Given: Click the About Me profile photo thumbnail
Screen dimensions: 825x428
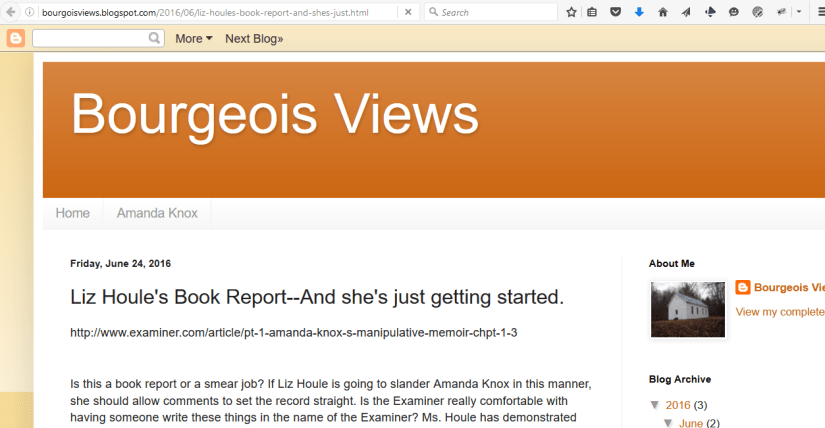Looking at the screenshot, I should click(687, 309).
